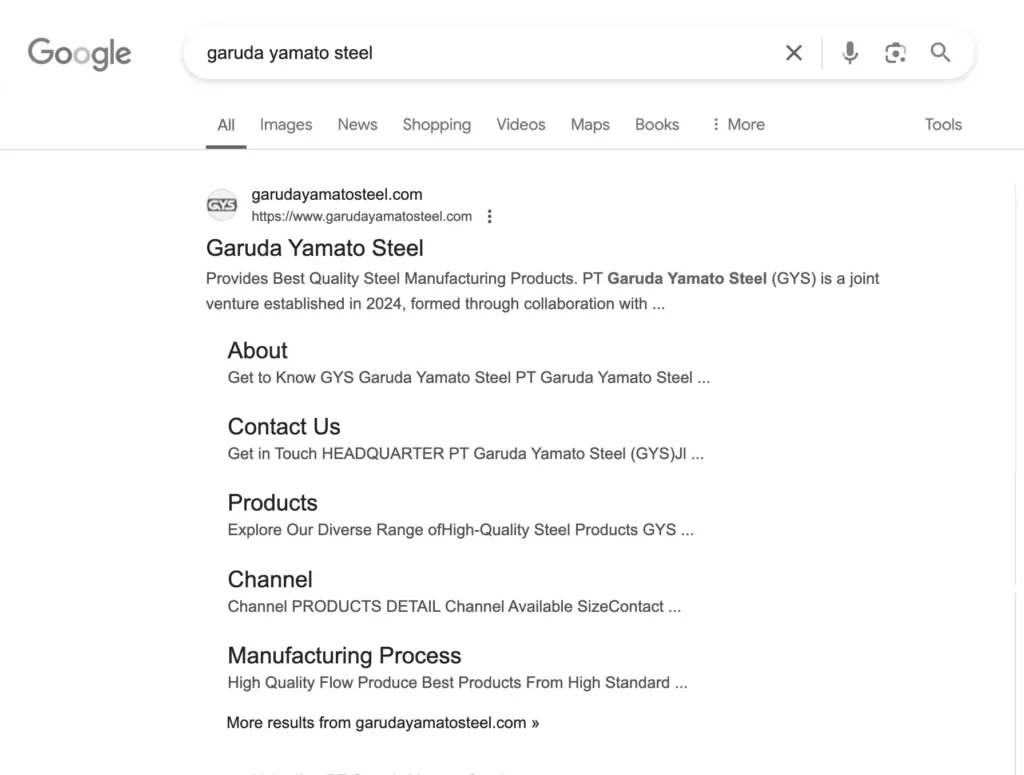Screen dimensions: 1024x775
Task: Click the magnifying glass search icon
Action: pyautogui.click(x=940, y=52)
